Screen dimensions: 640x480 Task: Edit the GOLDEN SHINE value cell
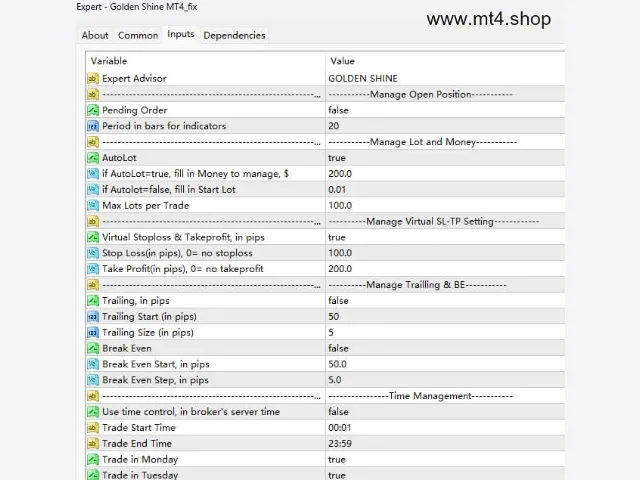click(x=445, y=78)
